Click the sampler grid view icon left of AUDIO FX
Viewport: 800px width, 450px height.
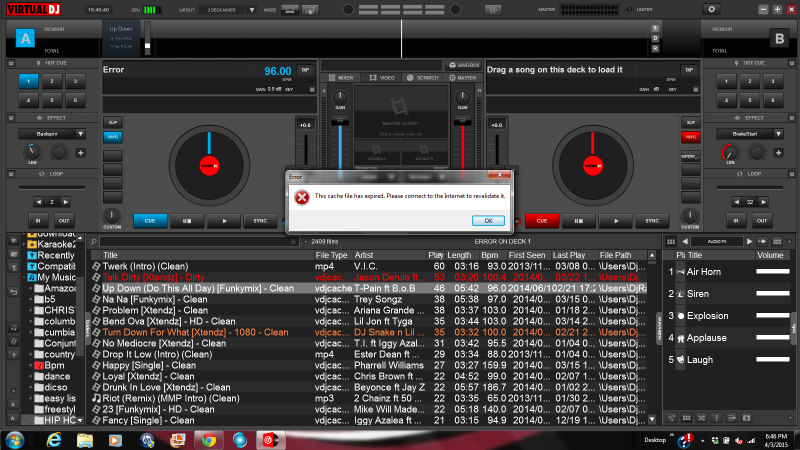pyautogui.click(x=671, y=241)
